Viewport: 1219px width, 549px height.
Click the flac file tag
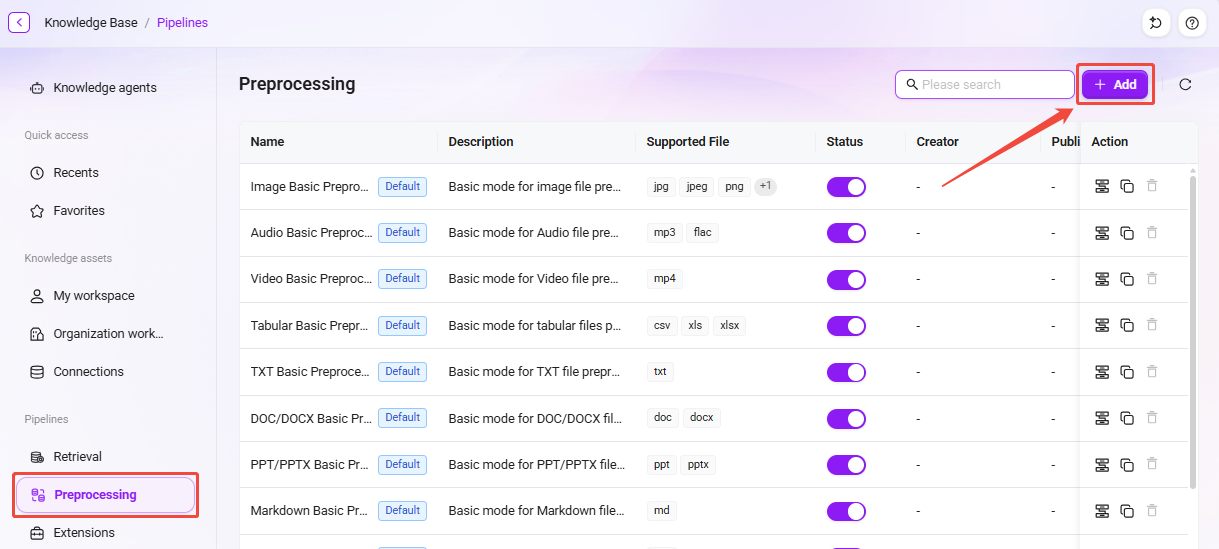point(703,233)
